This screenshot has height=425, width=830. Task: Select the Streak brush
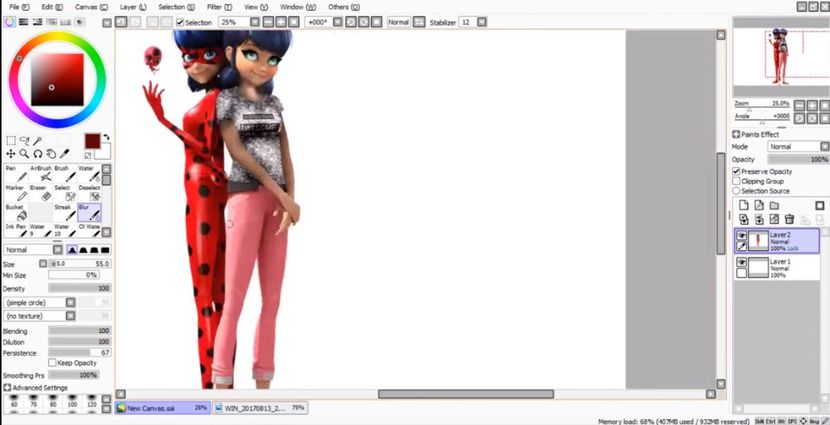tap(65, 213)
